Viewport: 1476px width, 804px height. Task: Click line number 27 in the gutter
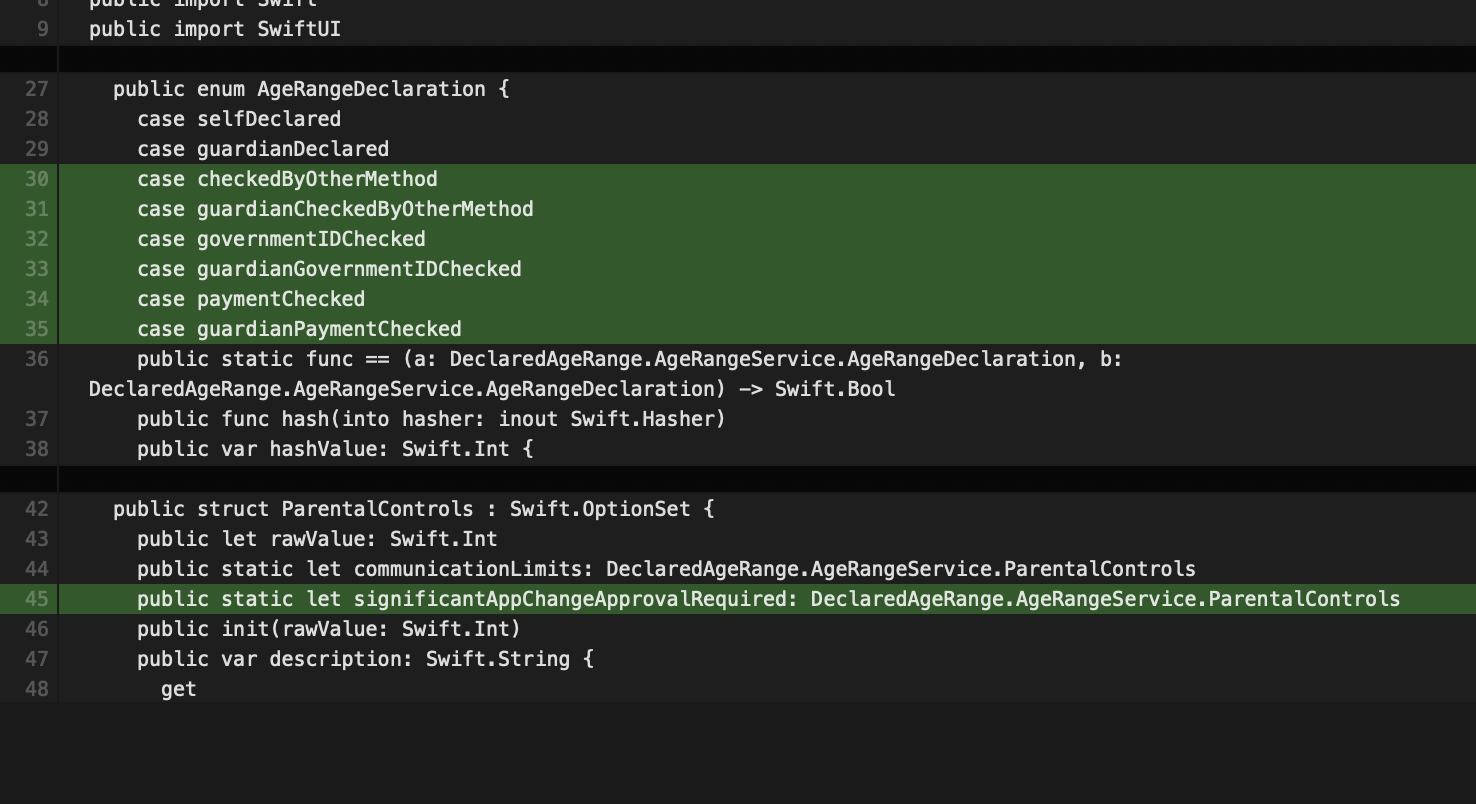point(36,89)
